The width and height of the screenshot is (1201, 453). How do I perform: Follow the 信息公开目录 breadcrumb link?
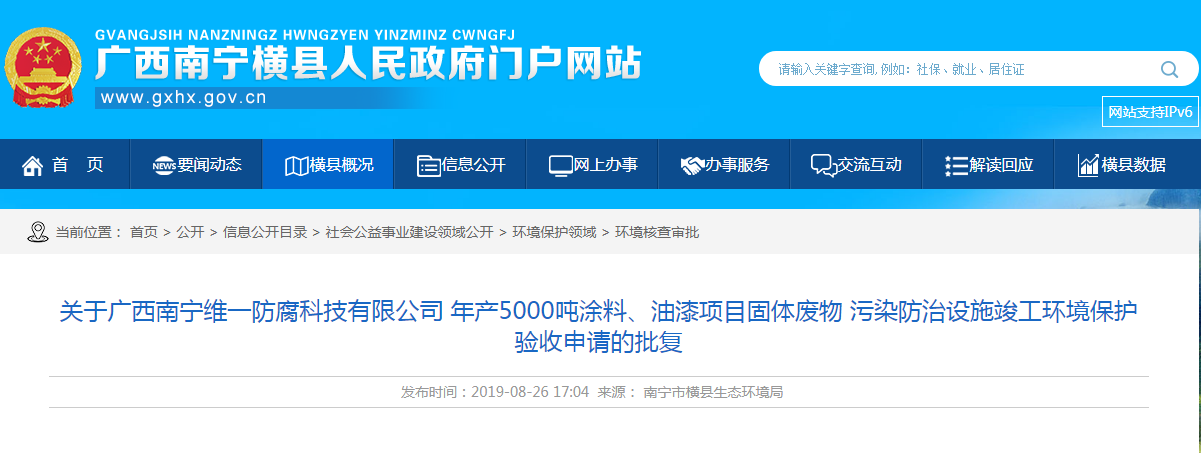265,232
